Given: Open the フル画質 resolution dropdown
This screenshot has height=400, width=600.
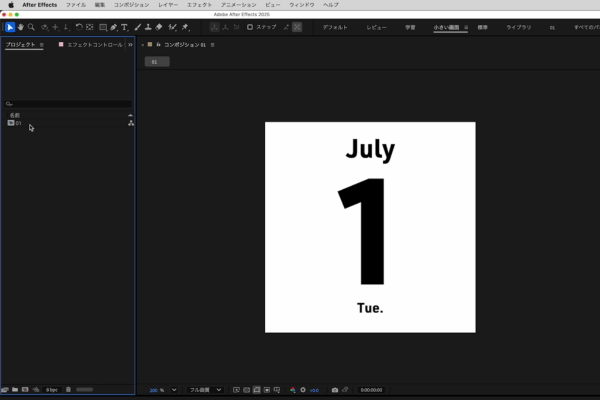Looking at the screenshot, I should pos(205,390).
